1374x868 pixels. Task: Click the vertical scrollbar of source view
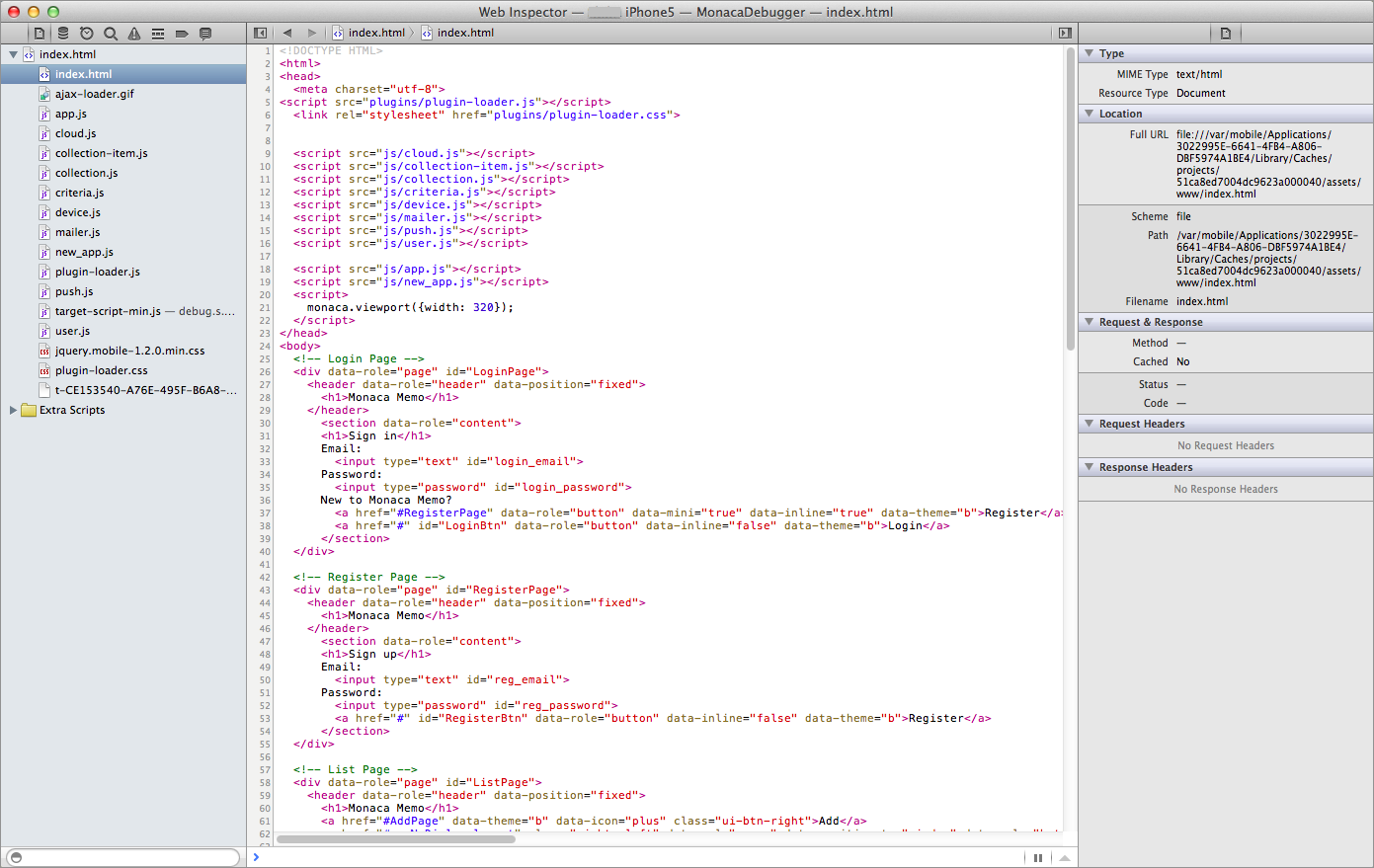[x=1070, y=197]
